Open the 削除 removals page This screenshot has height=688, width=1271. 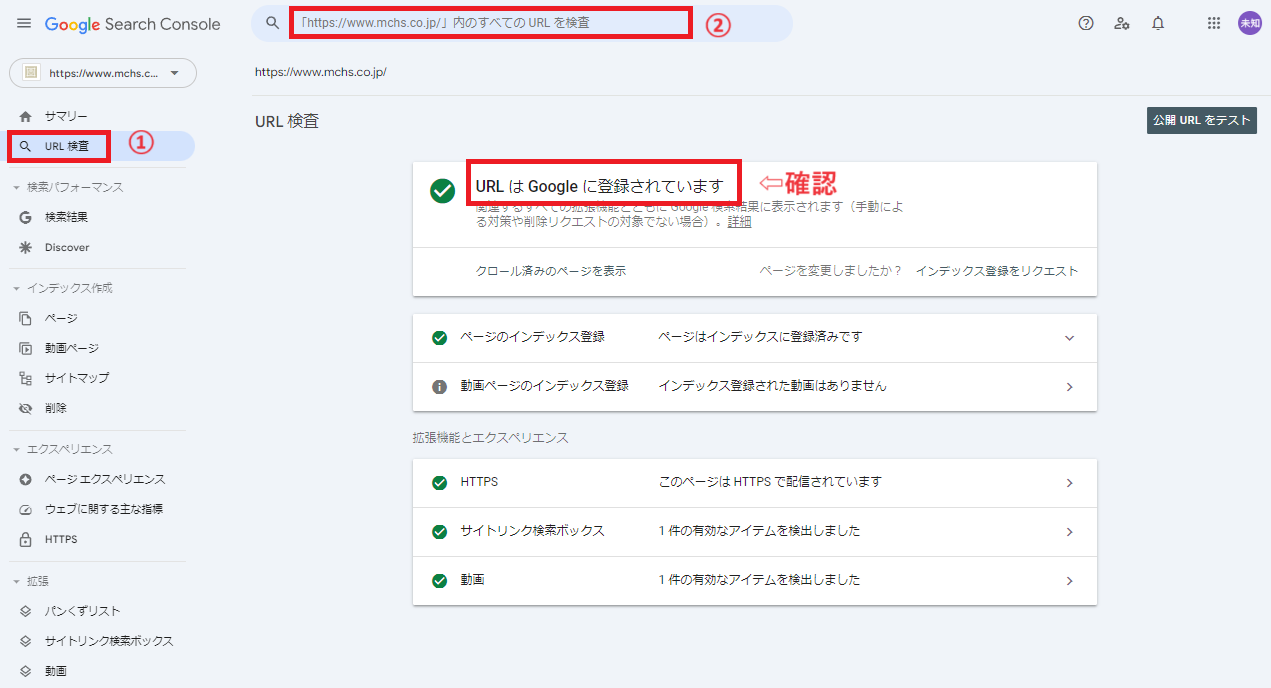tap(55, 408)
